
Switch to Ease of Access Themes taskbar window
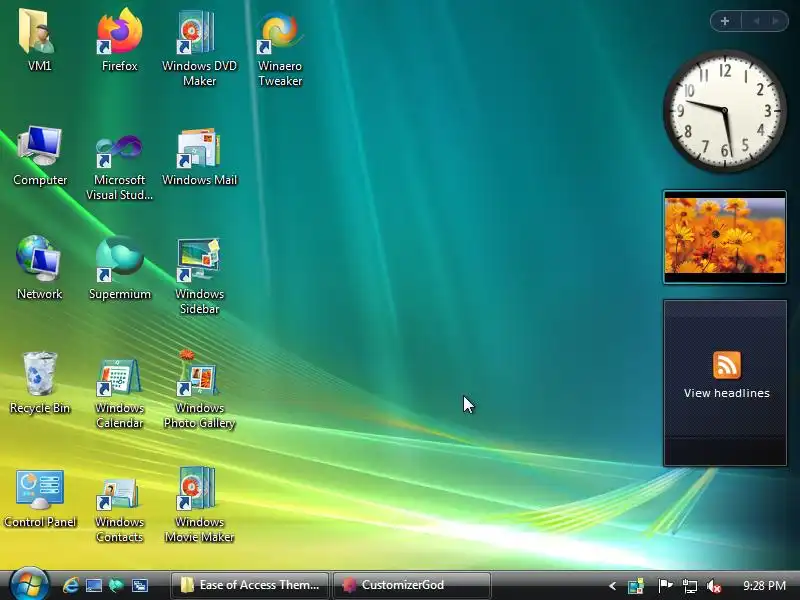point(250,585)
